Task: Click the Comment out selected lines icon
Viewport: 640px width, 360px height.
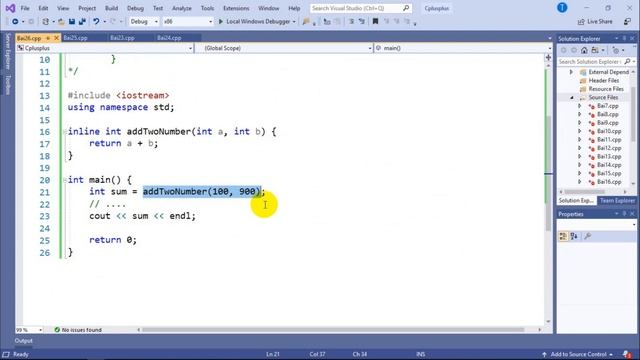Action: pos(351,22)
